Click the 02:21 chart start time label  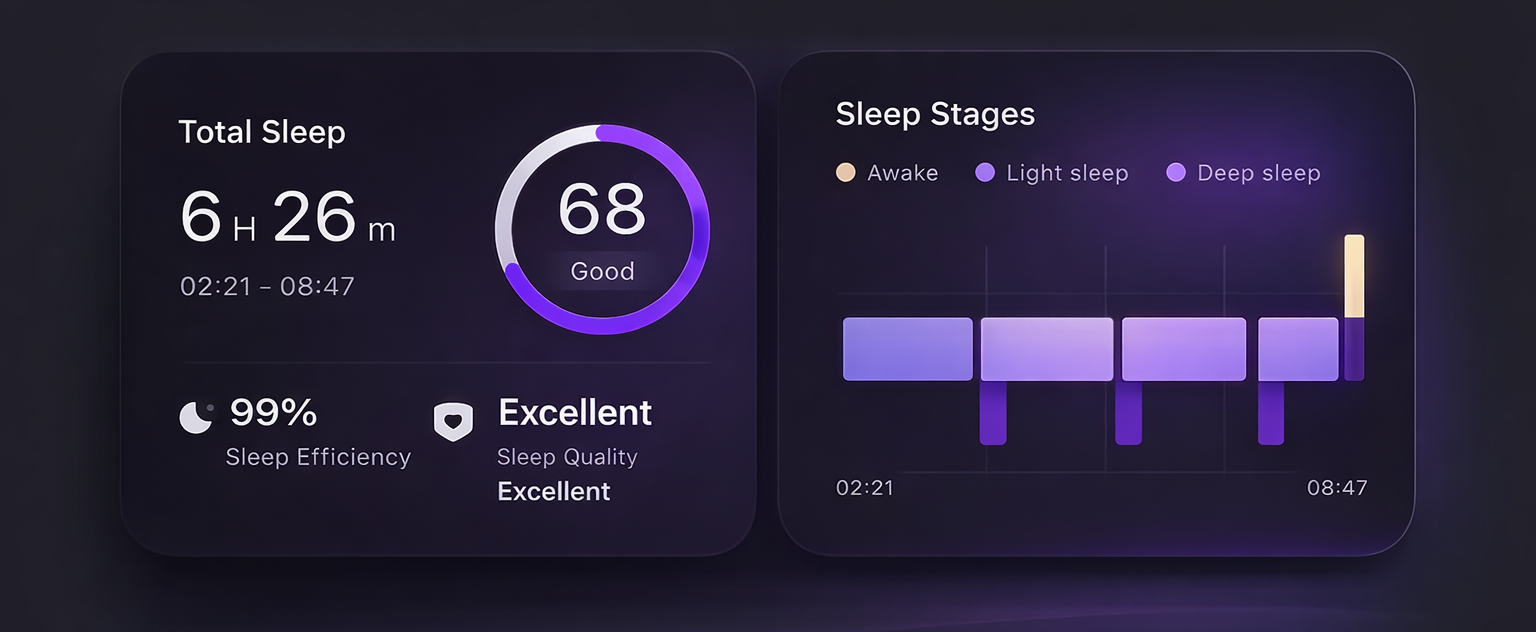(865, 488)
